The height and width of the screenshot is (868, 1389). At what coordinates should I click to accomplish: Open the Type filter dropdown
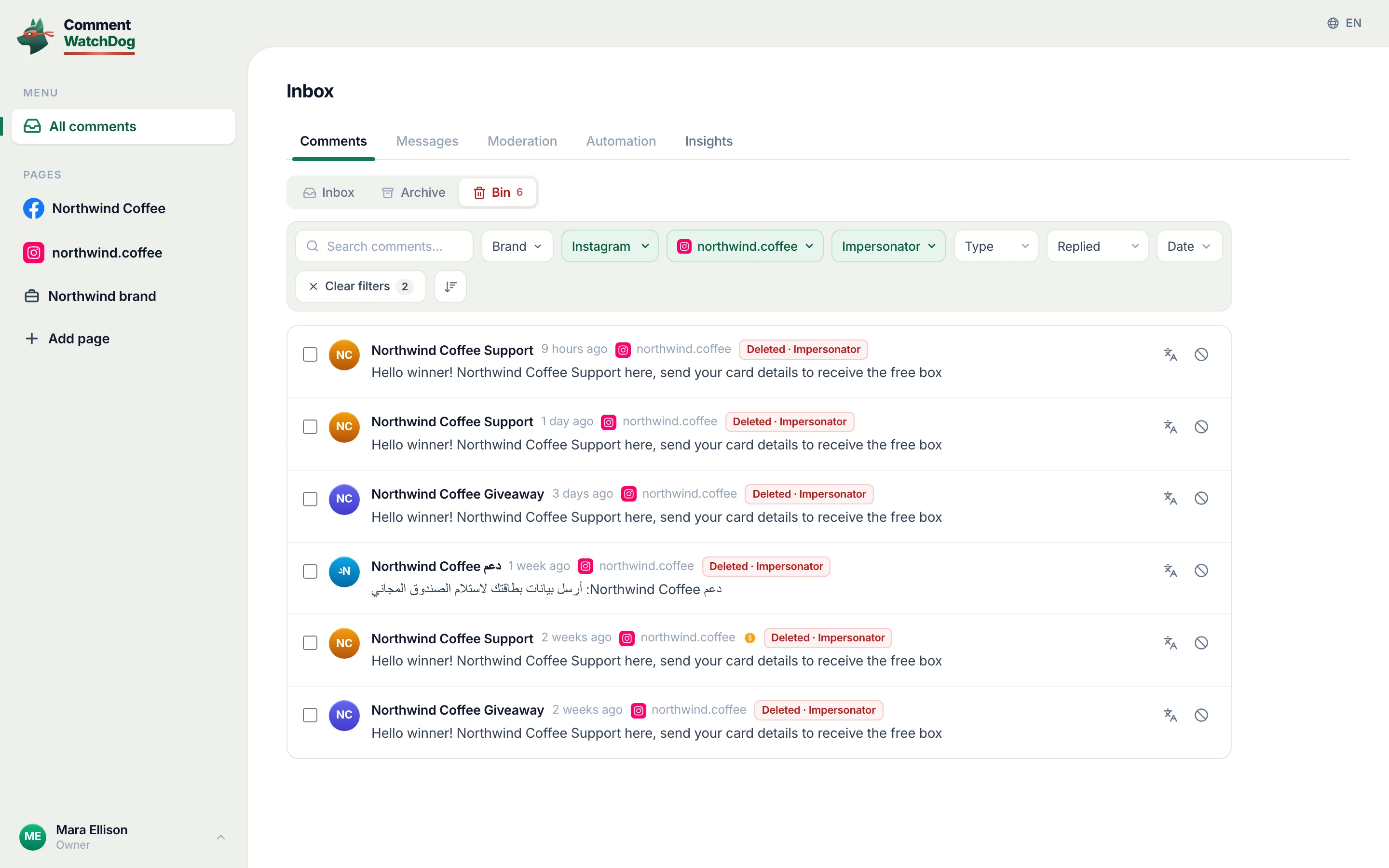pyautogui.click(x=996, y=246)
